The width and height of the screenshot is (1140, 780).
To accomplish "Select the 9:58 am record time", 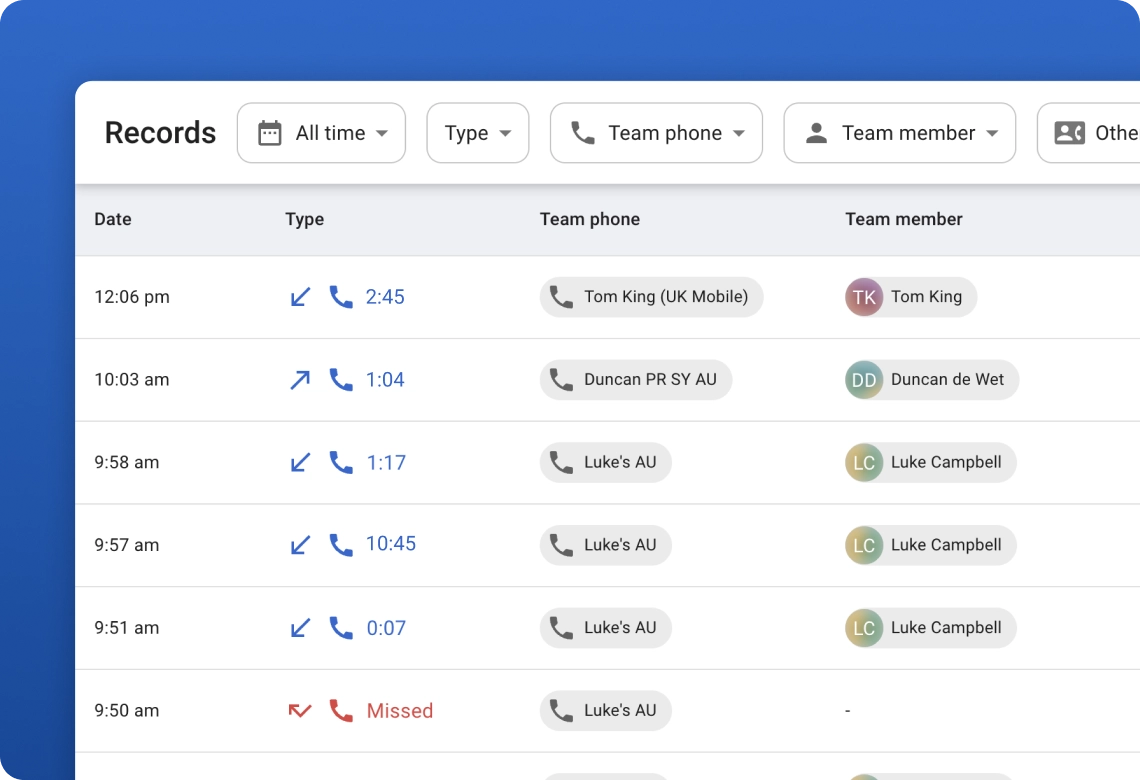I will click(x=127, y=462).
